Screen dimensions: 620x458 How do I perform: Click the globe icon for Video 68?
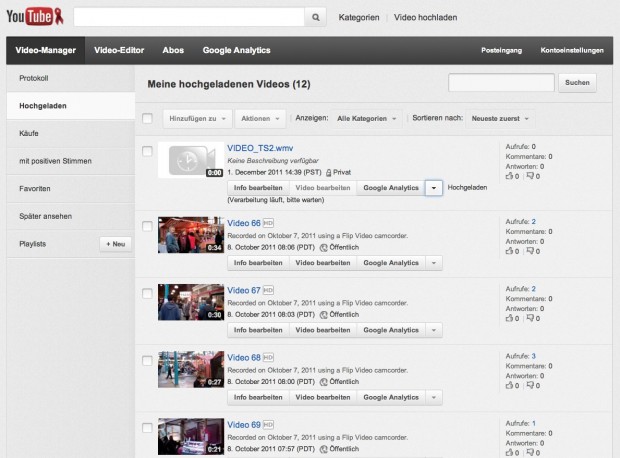[323, 382]
